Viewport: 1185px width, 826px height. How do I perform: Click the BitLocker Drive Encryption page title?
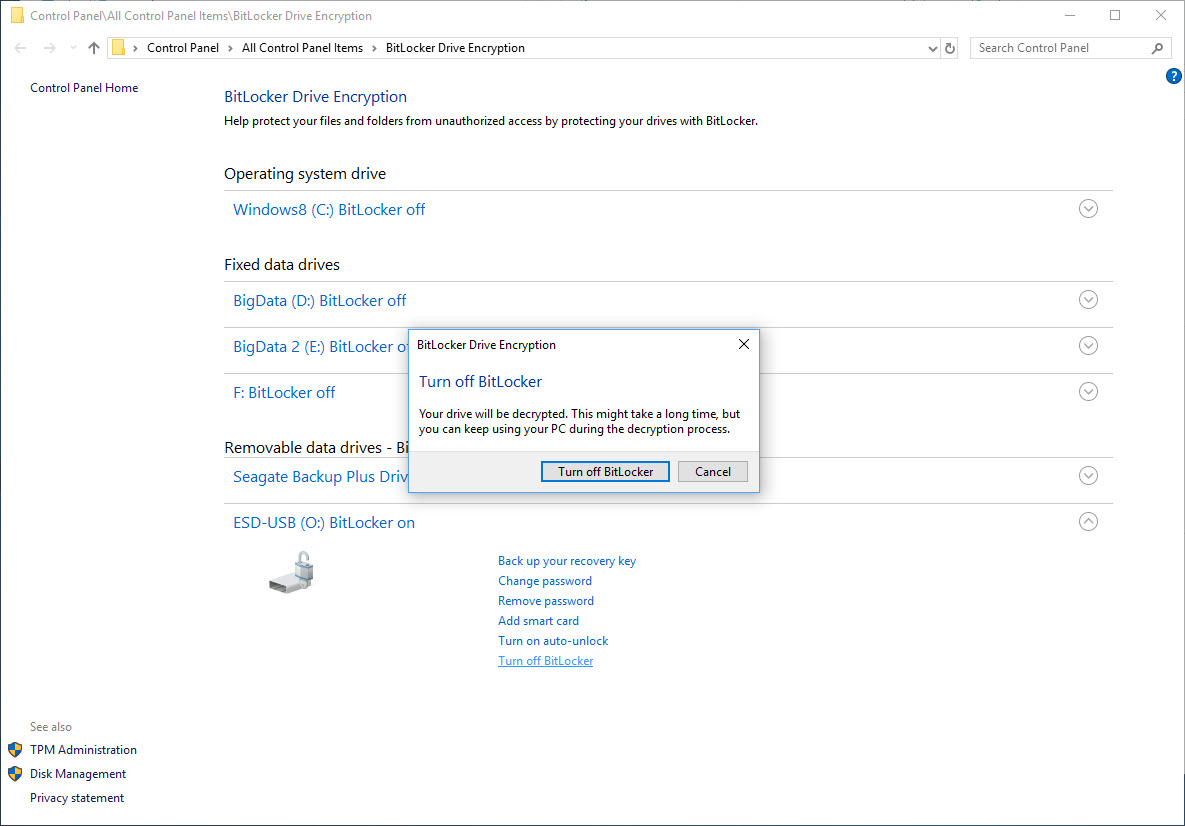(315, 97)
